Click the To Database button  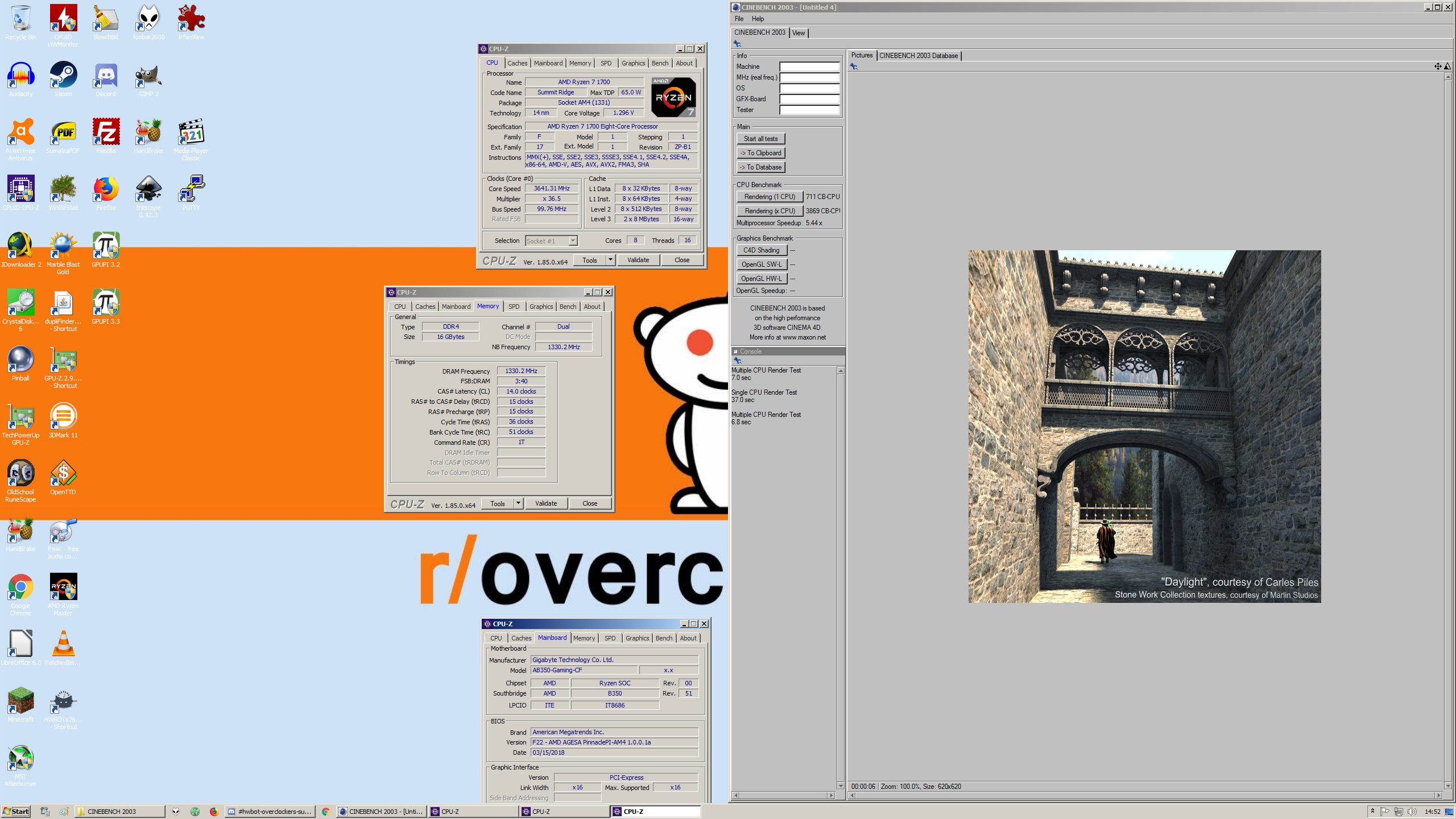[x=760, y=167]
